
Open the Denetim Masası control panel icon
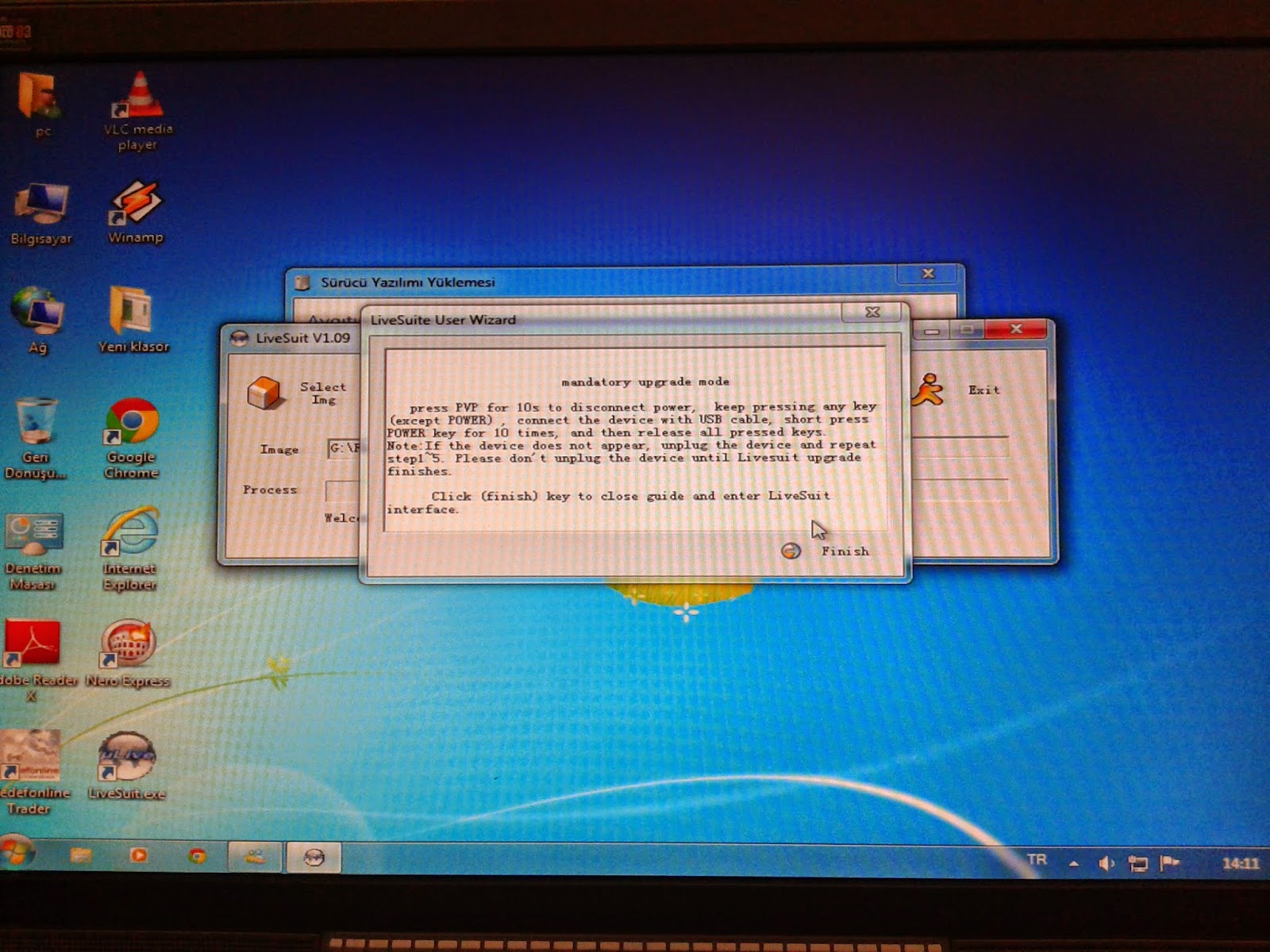[33, 551]
